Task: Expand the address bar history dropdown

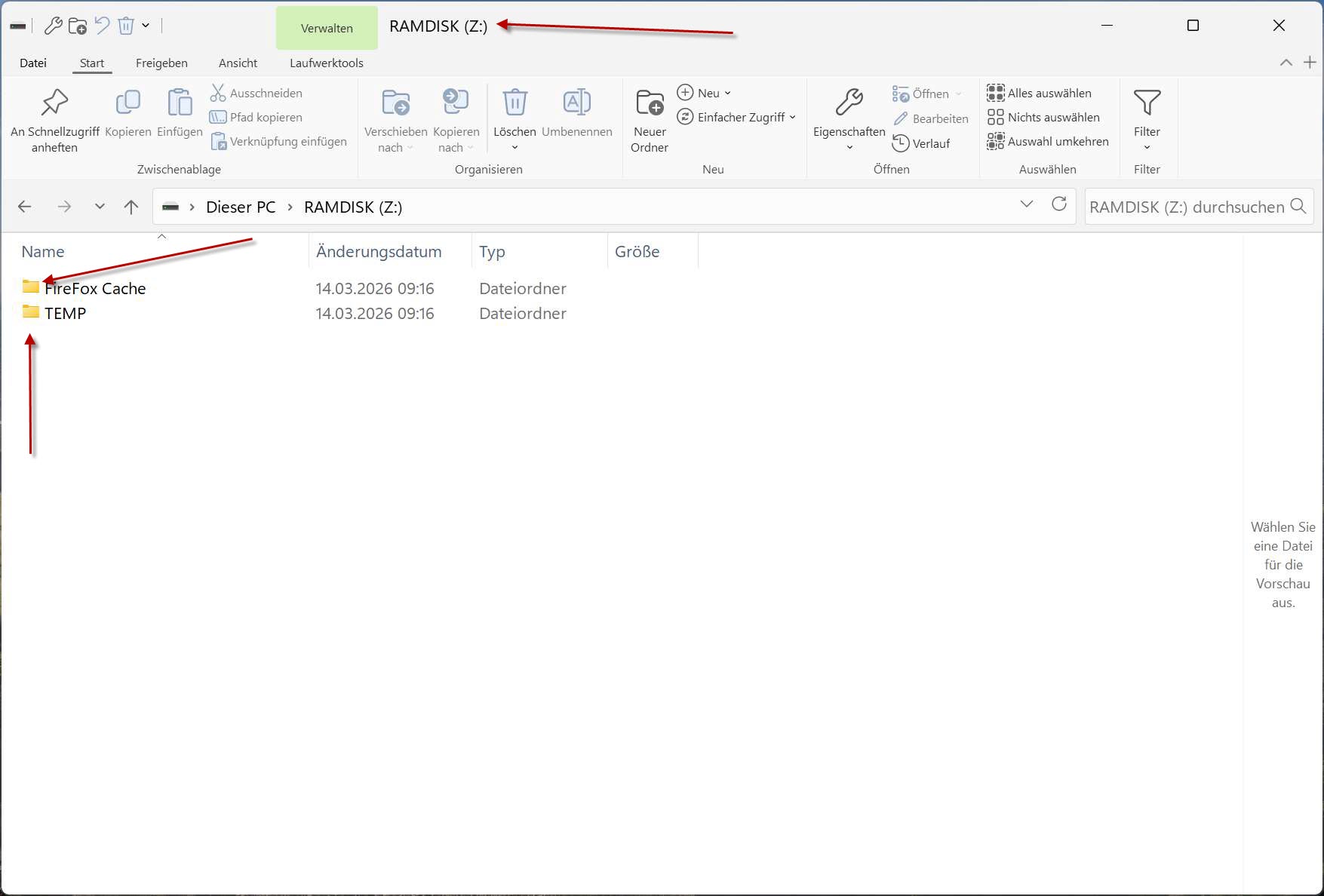Action: (x=1026, y=204)
